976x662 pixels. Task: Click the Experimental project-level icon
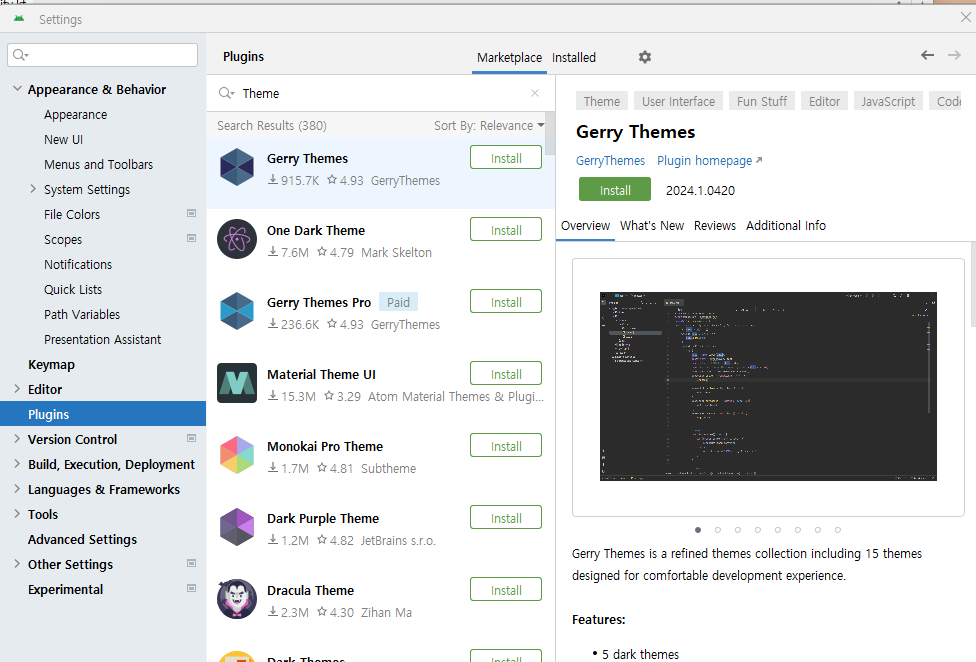192,588
